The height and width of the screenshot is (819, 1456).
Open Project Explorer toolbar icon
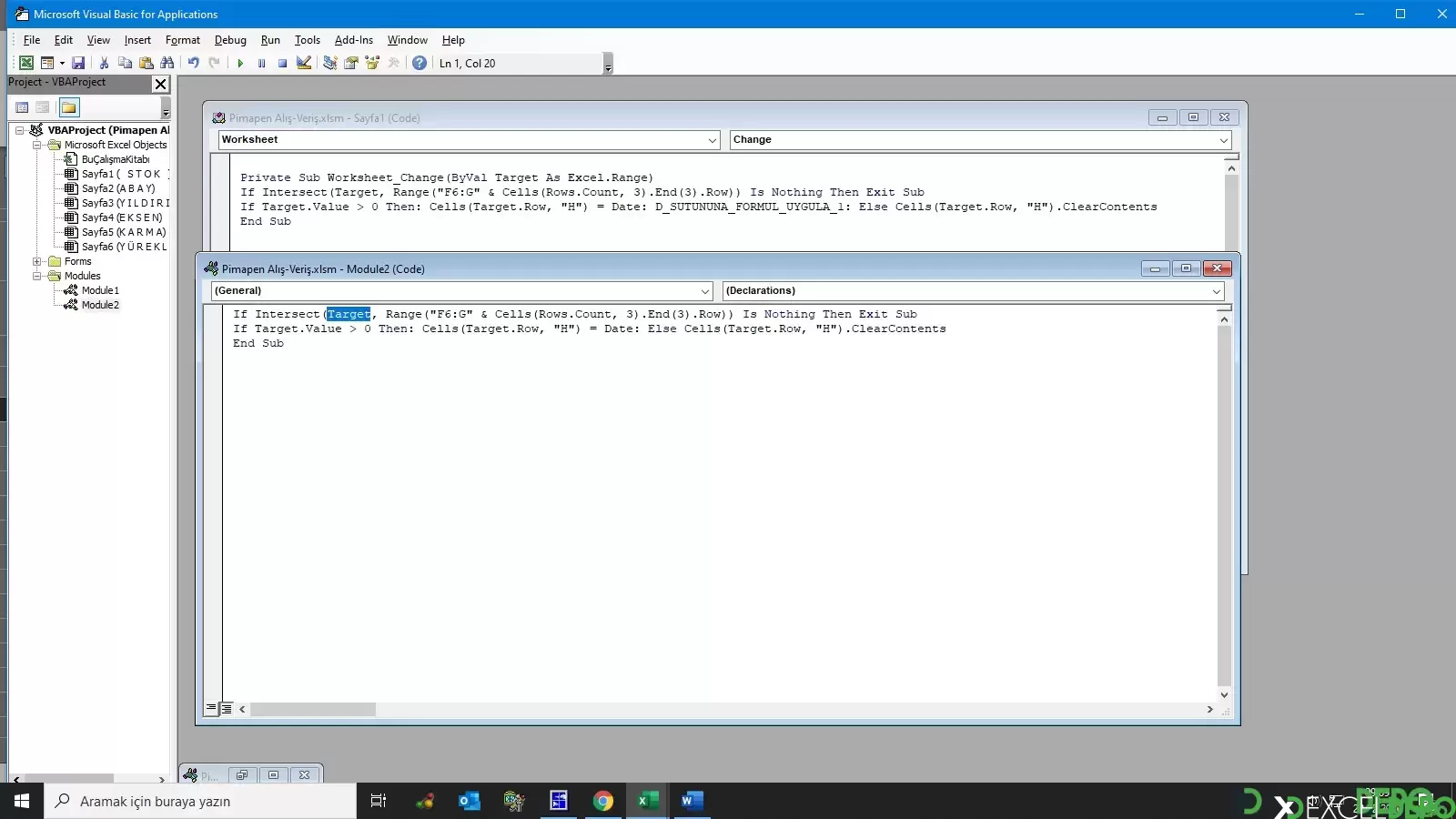click(x=330, y=63)
